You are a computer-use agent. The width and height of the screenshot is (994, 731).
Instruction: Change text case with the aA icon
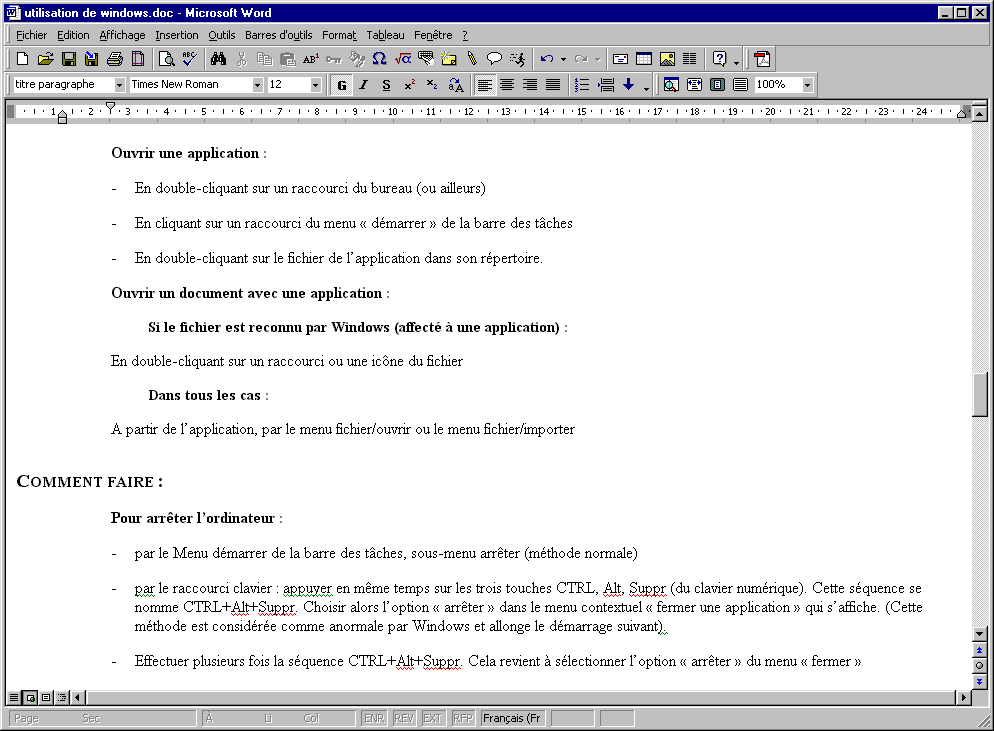pyautogui.click(x=456, y=85)
